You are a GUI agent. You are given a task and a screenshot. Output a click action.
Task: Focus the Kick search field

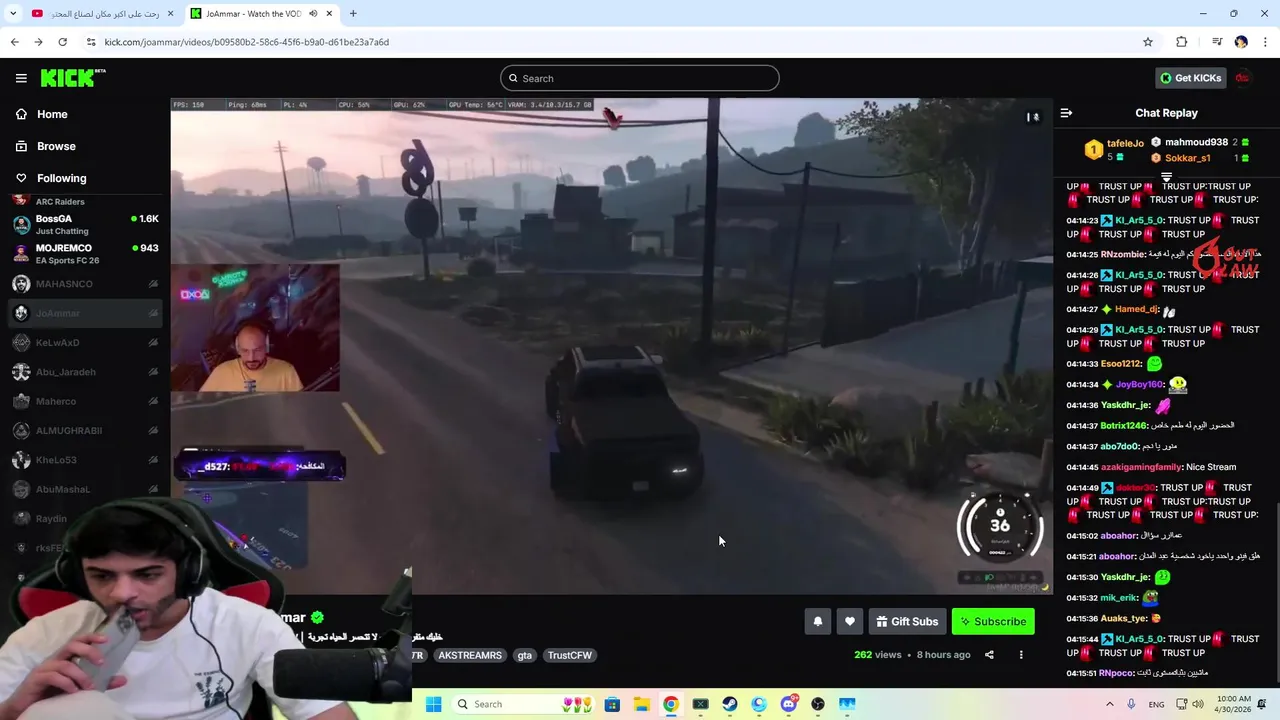[x=640, y=78]
